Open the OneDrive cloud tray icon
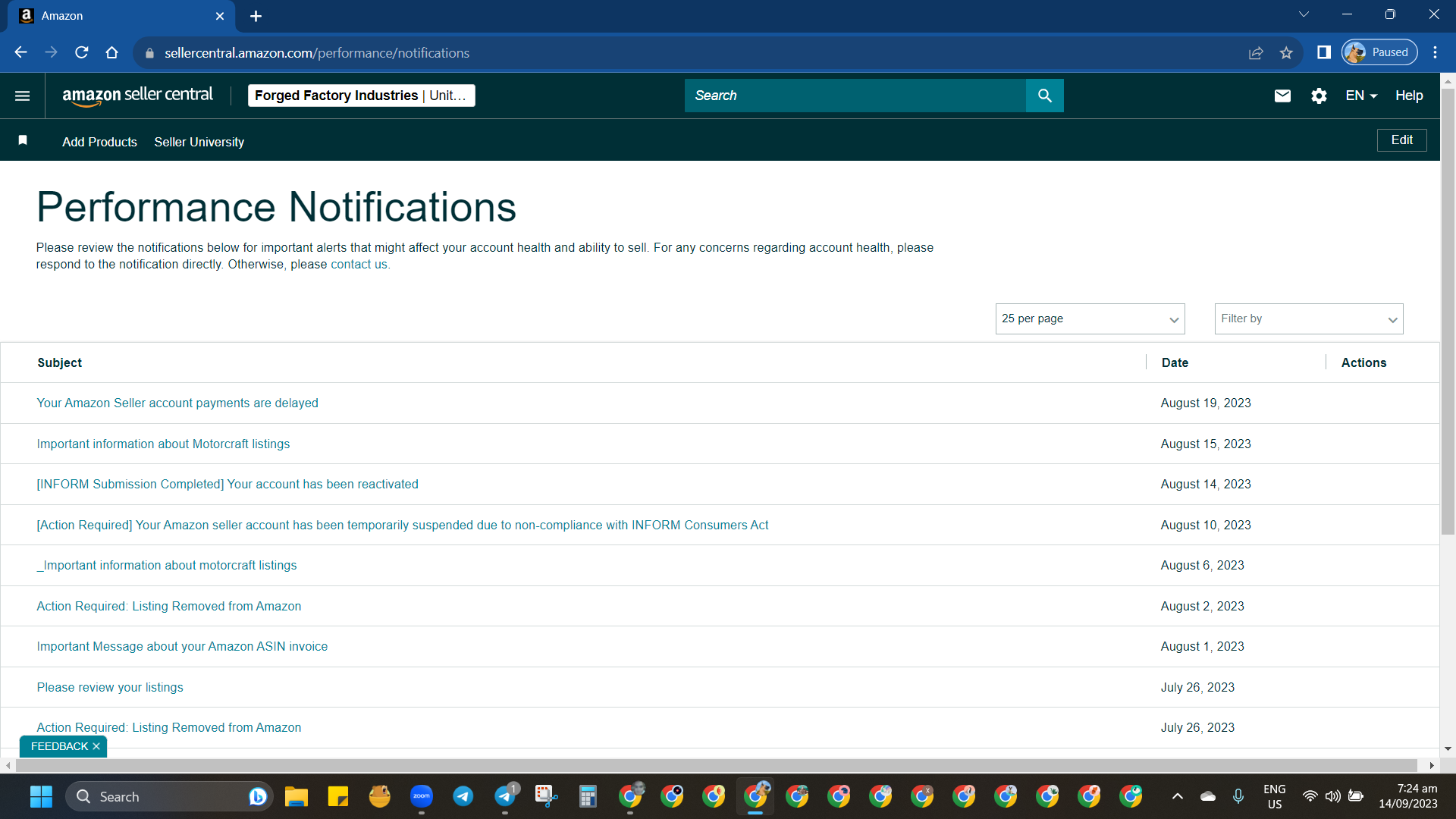 (x=1208, y=796)
